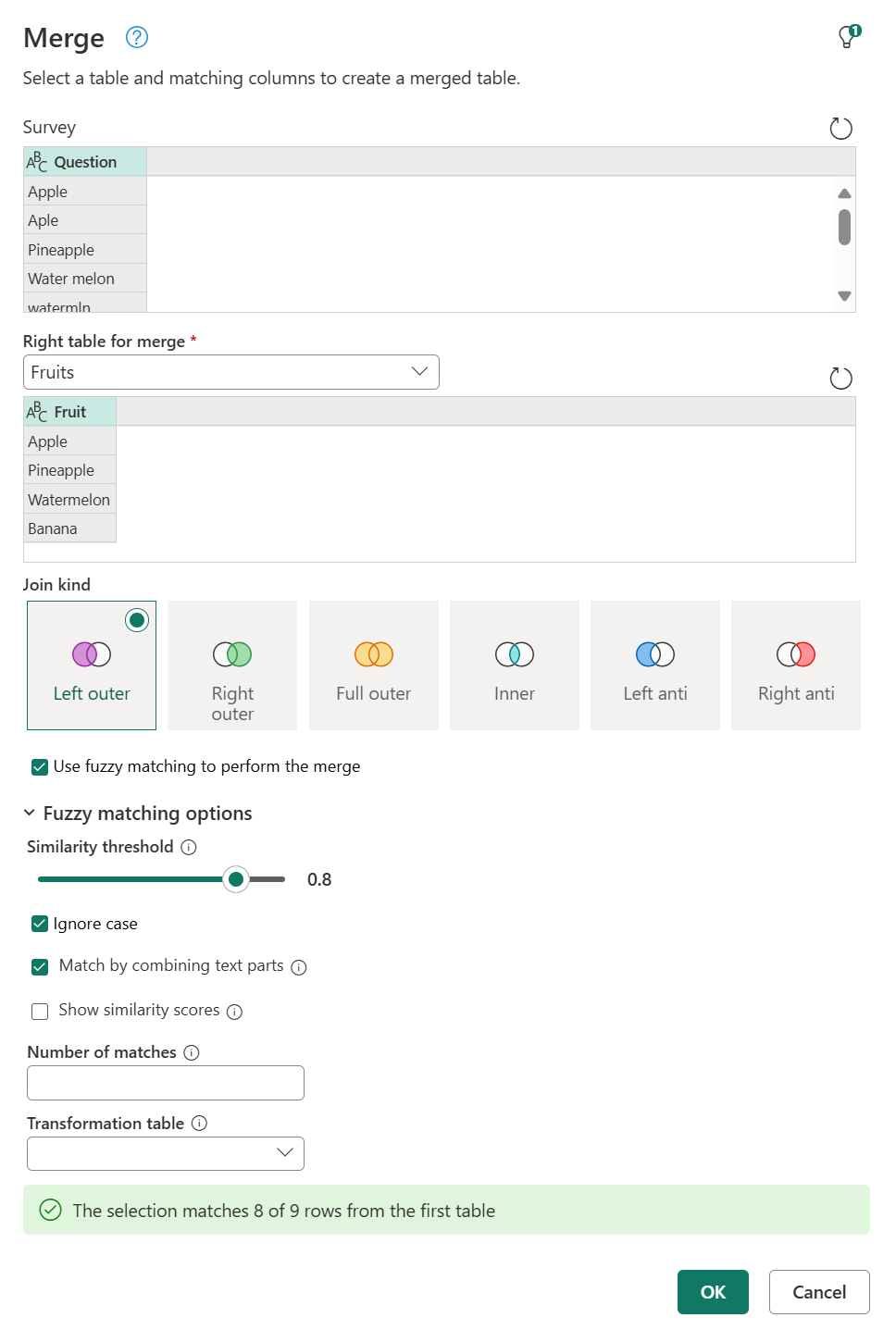Open the Transformation table info icon
The height and width of the screenshot is (1330, 896).
(x=200, y=1124)
